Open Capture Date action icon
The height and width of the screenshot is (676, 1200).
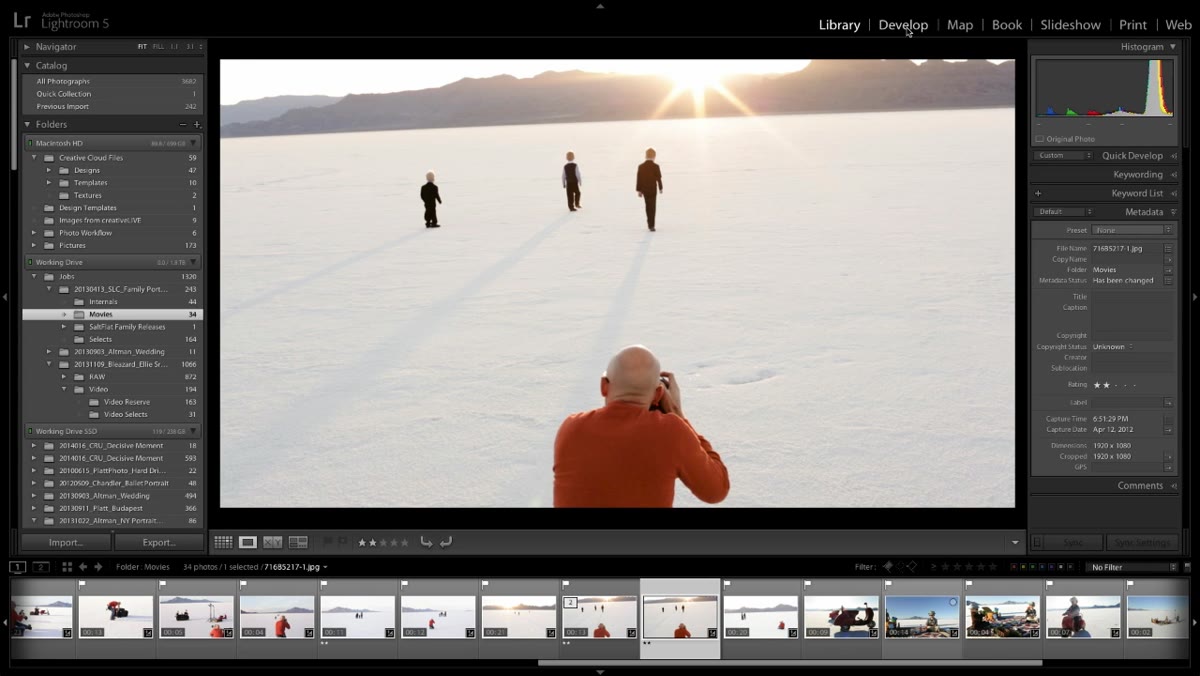click(1168, 429)
